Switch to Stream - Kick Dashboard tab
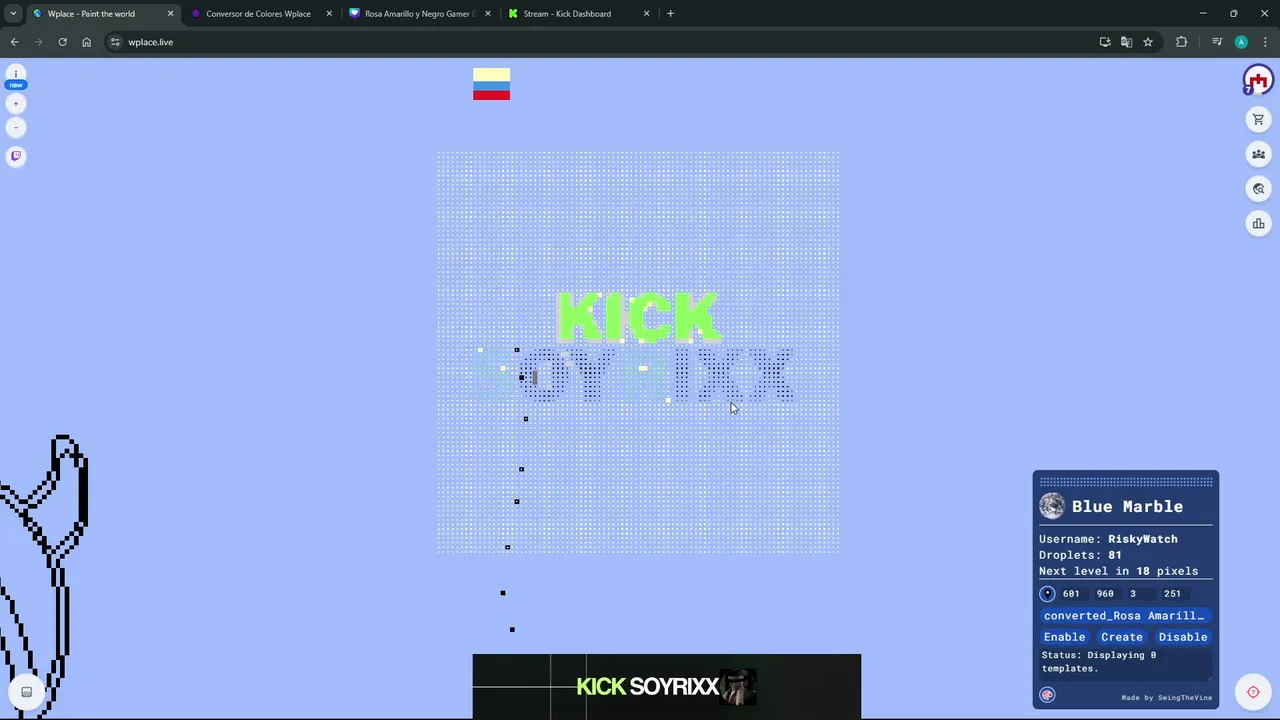This screenshot has height=720, width=1280. click(579, 14)
